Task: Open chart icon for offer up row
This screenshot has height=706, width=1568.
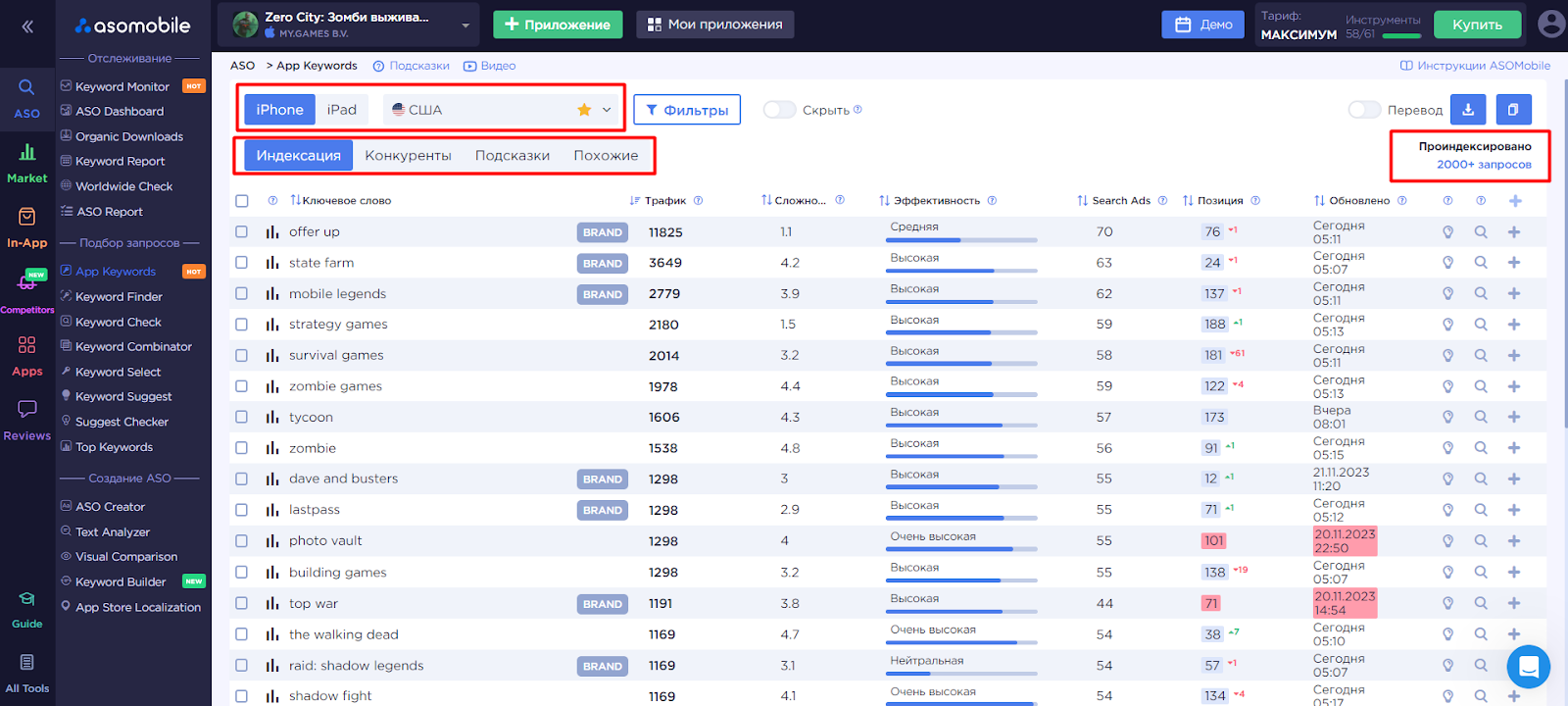Action: pyautogui.click(x=271, y=232)
